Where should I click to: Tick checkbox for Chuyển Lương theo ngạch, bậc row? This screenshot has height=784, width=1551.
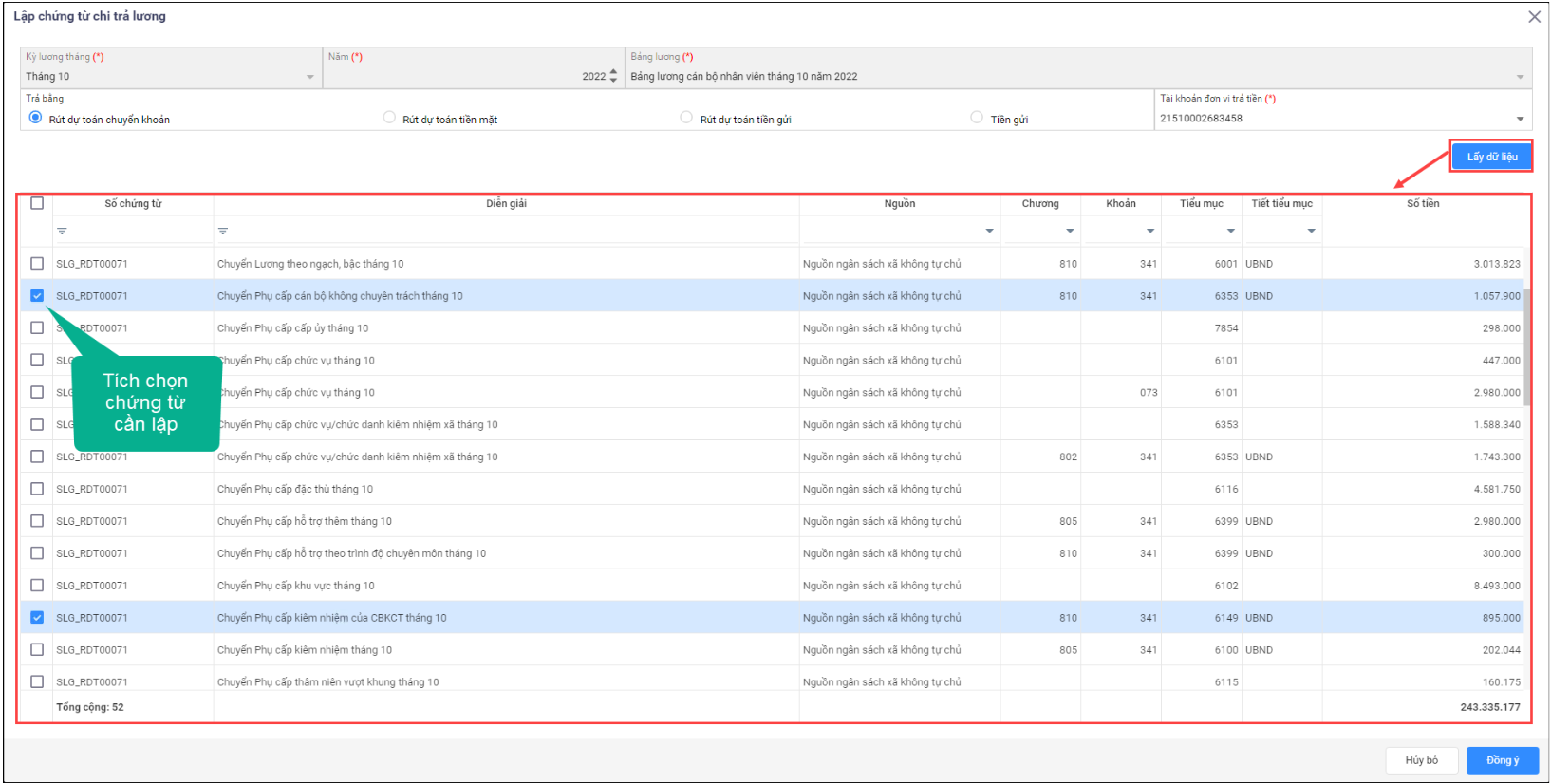click(37, 264)
